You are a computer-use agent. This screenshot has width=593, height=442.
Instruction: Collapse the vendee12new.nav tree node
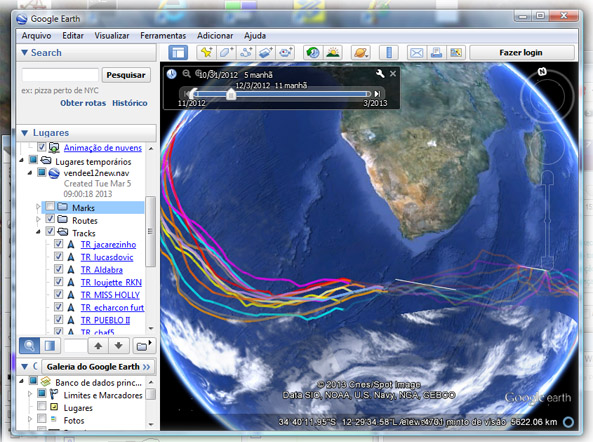[30, 173]
